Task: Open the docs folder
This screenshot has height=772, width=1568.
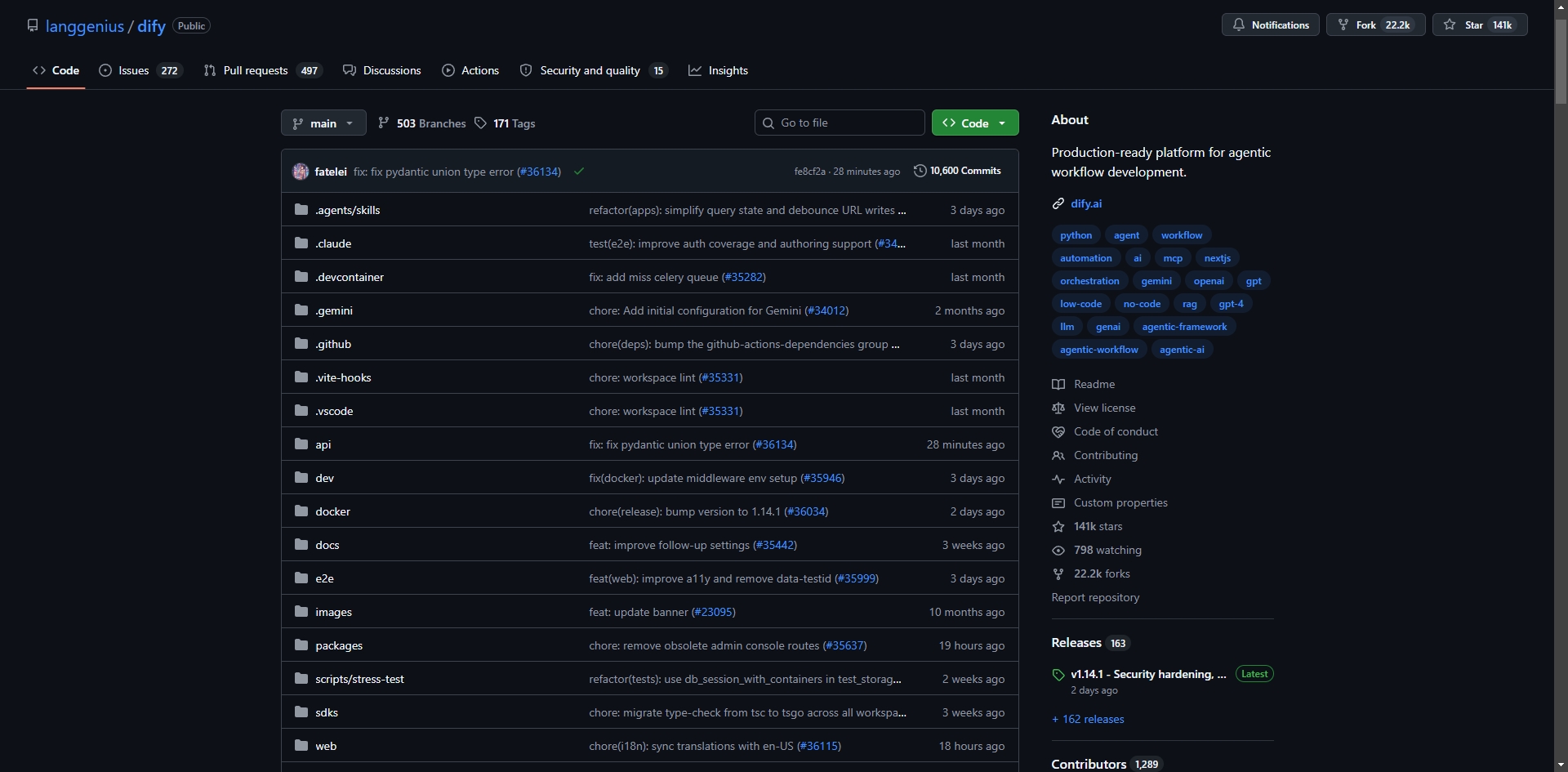Action: (327, 545)
